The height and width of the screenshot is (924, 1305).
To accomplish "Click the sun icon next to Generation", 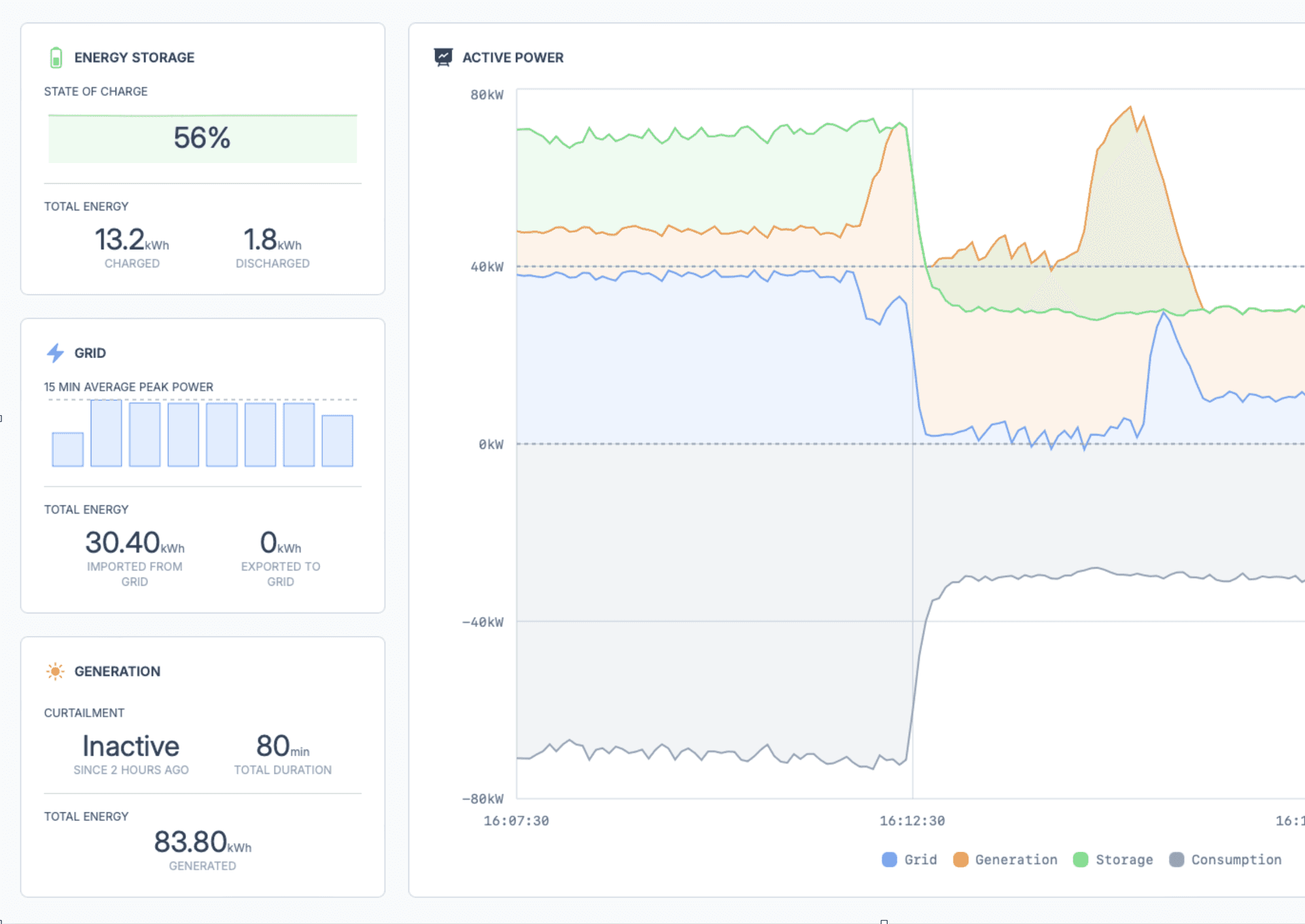I will point(55,671).
